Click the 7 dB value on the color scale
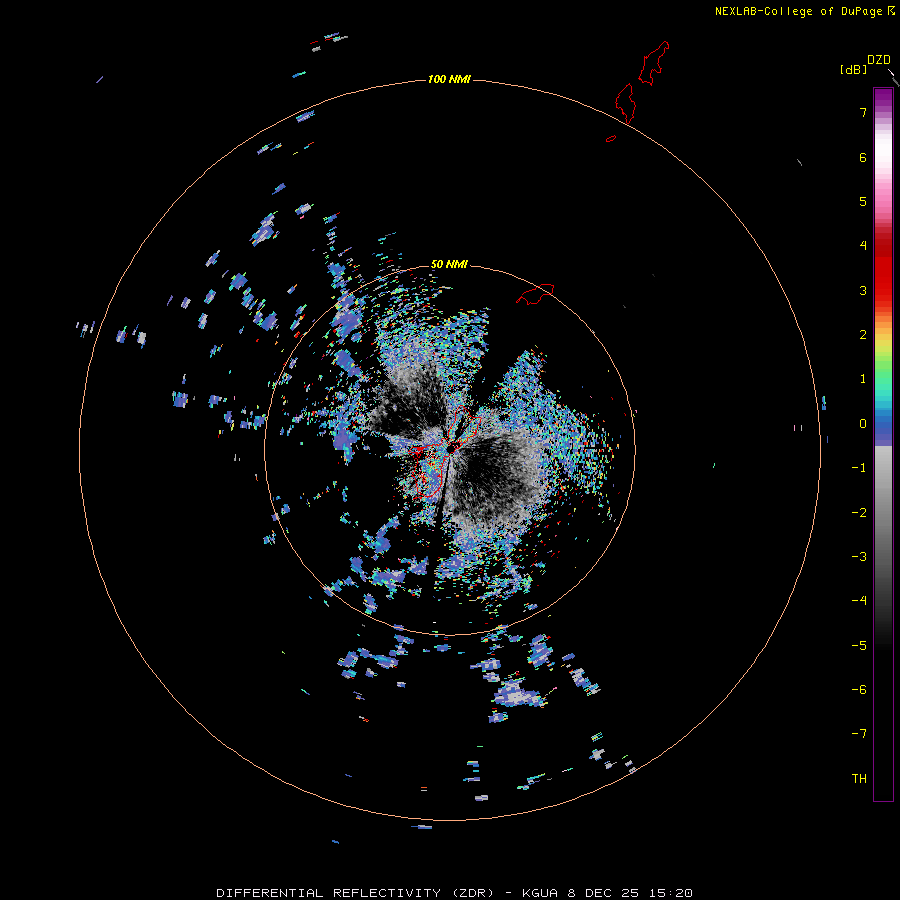 point(863,112)
